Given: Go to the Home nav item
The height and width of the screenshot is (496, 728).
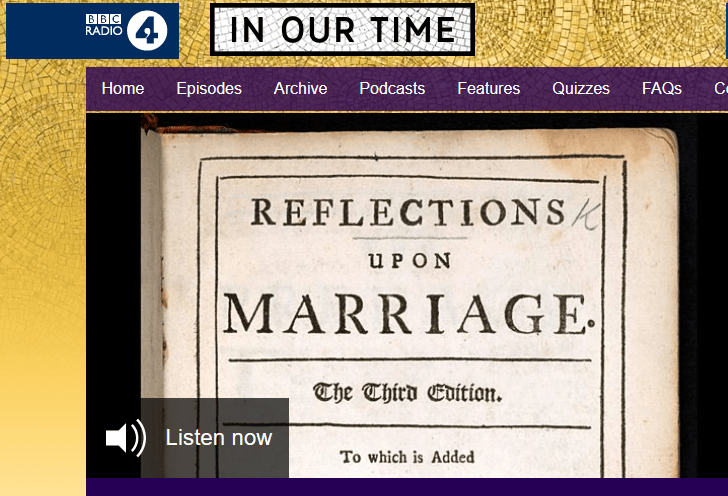Looking at the screenshot, I should coord(123,88).
